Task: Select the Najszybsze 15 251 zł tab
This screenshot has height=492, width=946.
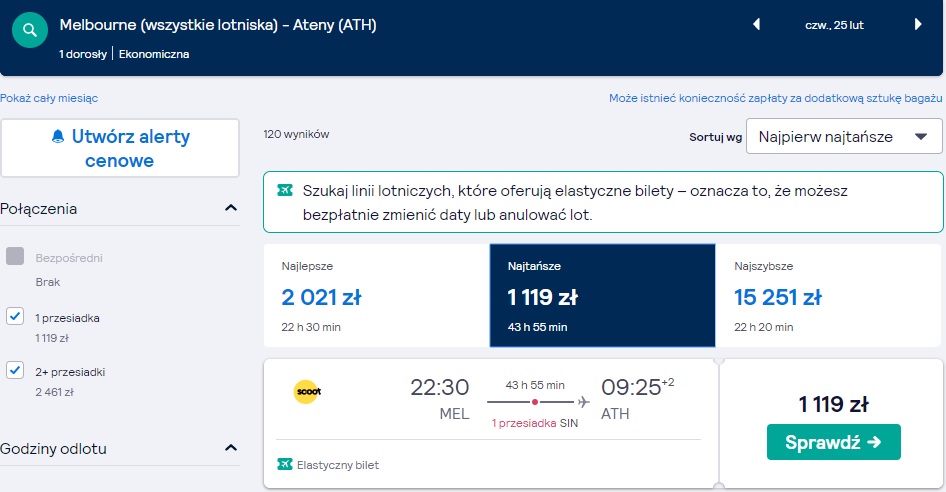Action: coord(828,296)
